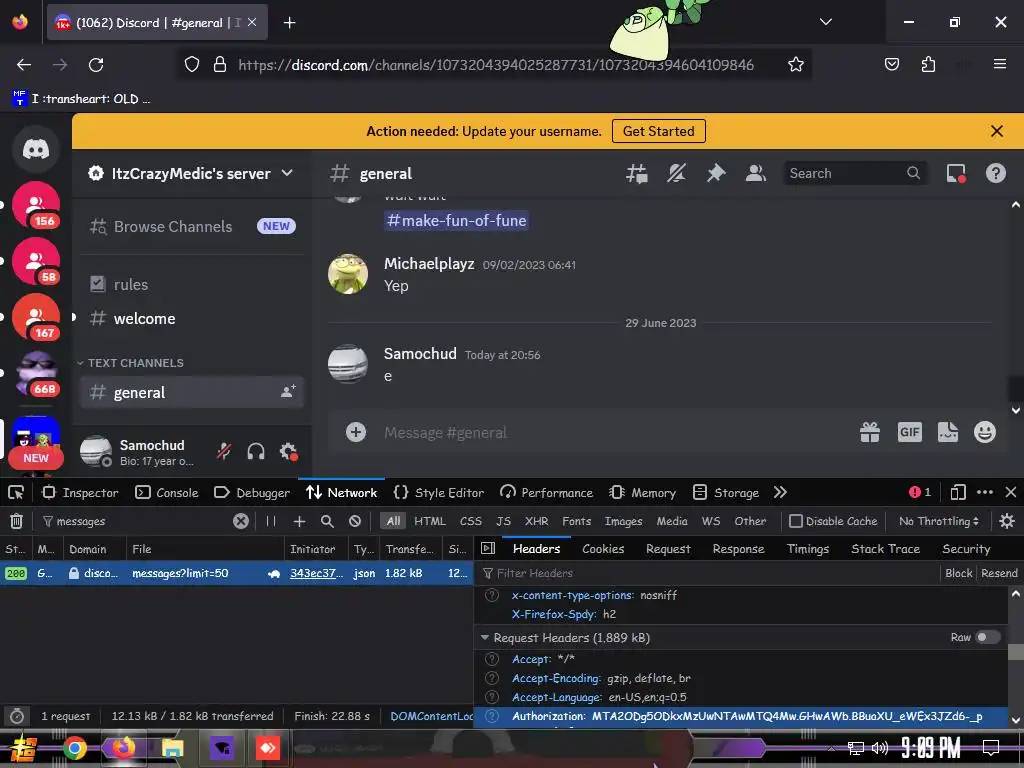Open ItzCrazyMedic's server dropdown menu

191,174
